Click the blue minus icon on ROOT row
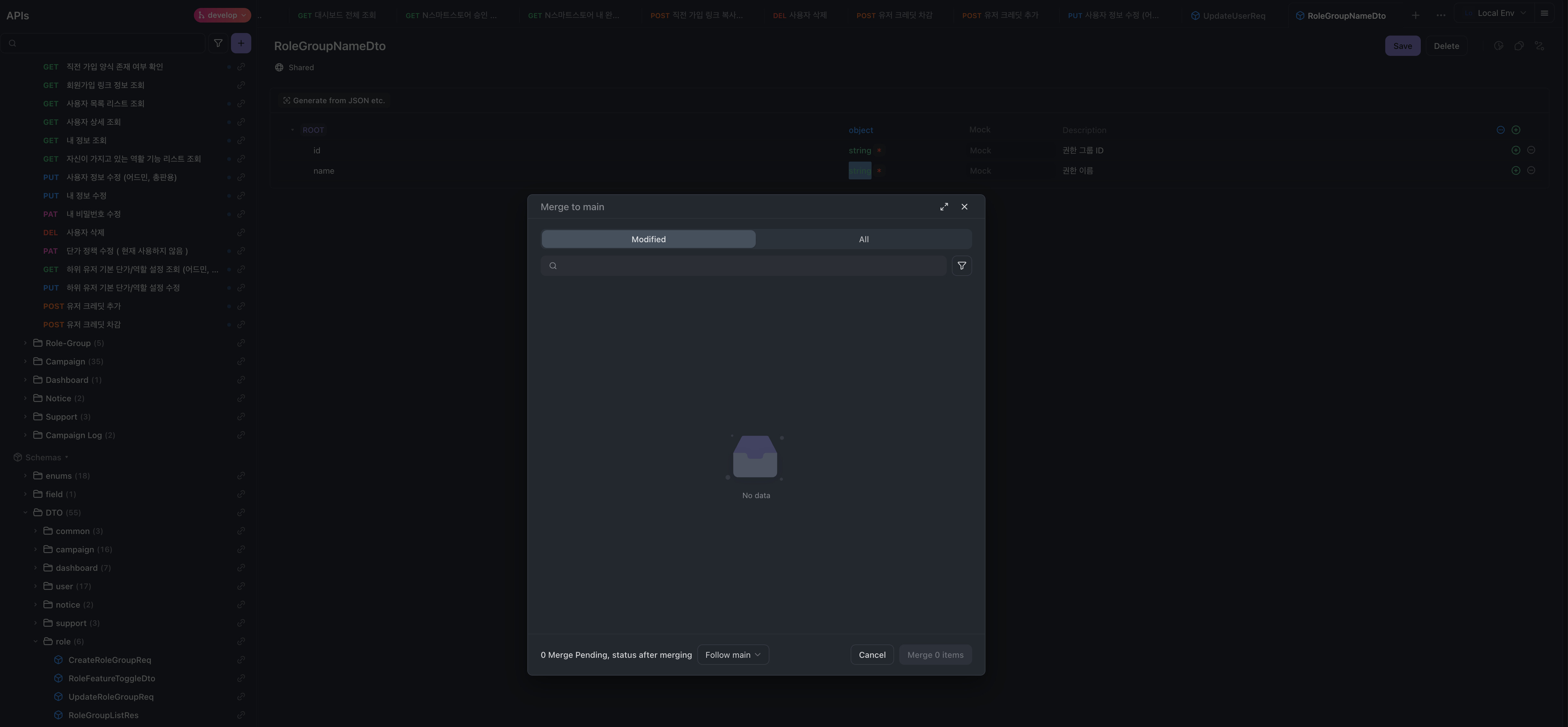 coord(1500,130)
